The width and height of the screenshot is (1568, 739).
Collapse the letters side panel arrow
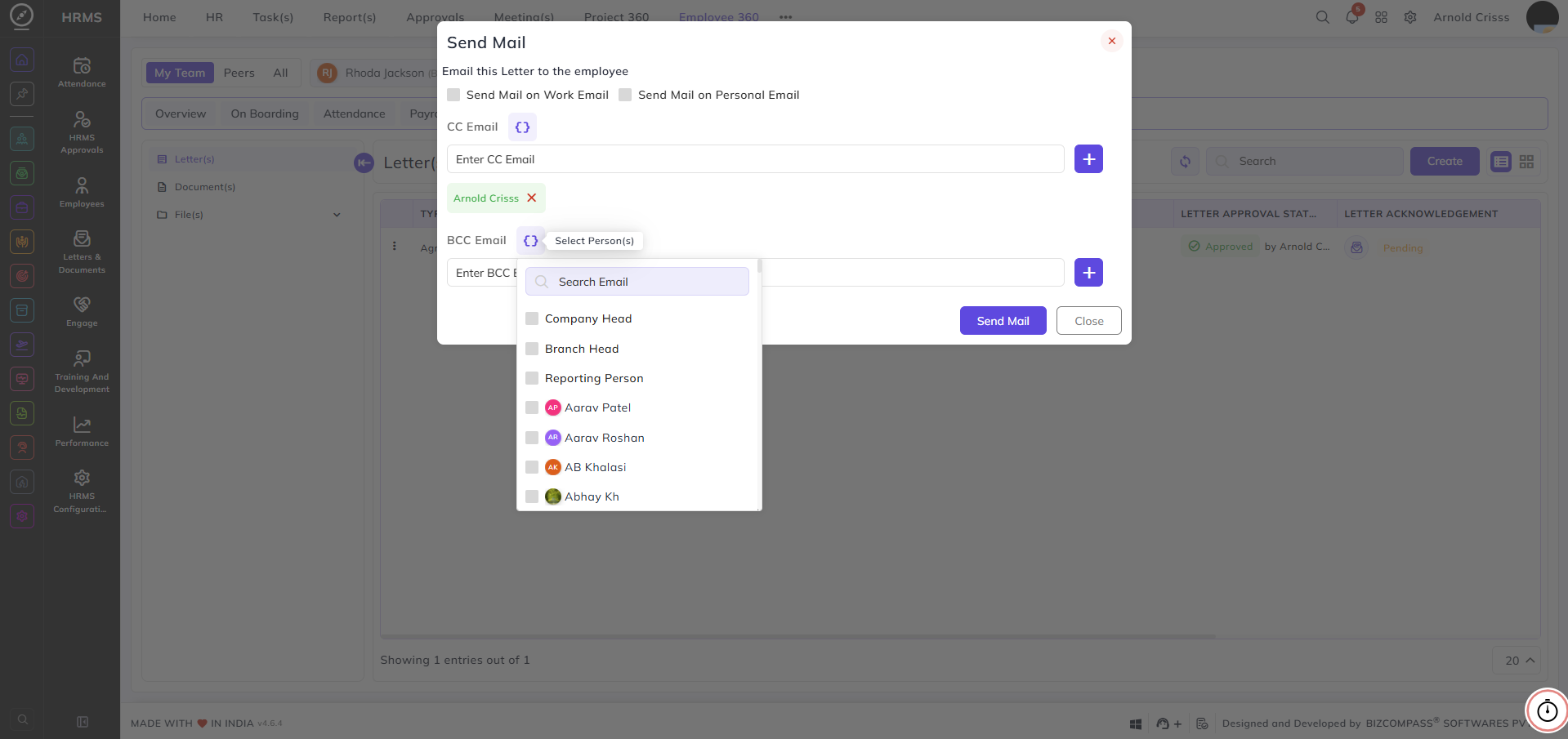pyautogui.click(x=364, y=162)
